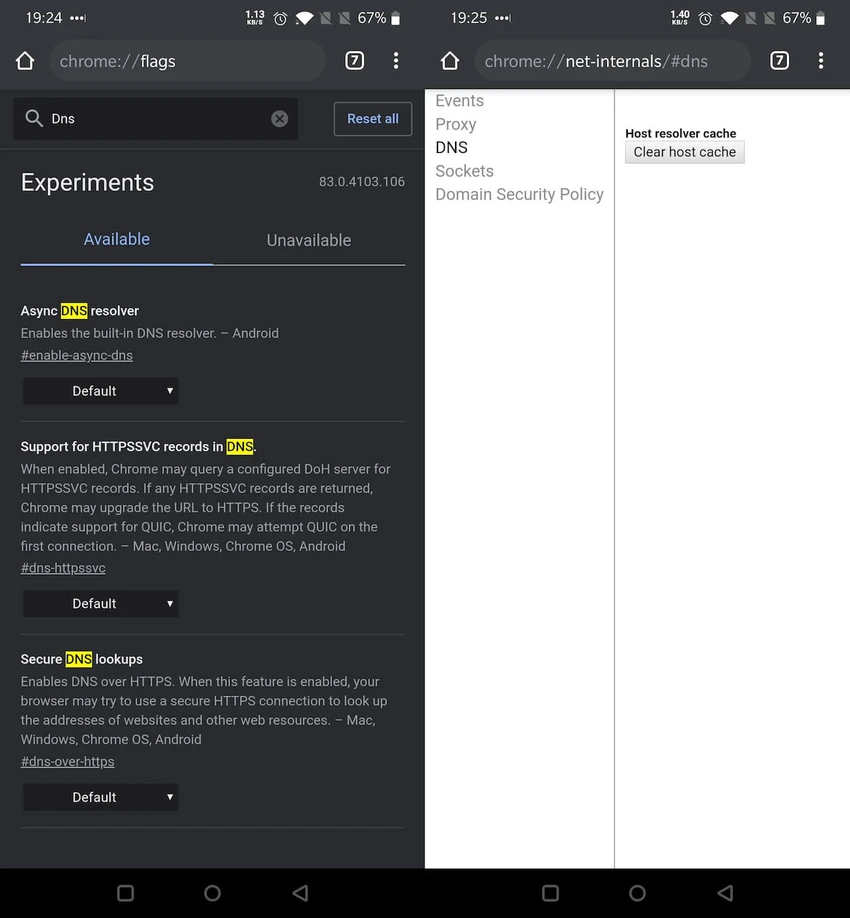
Task: Select Sockets in net-internals sidebar
Action: [465, 171]
